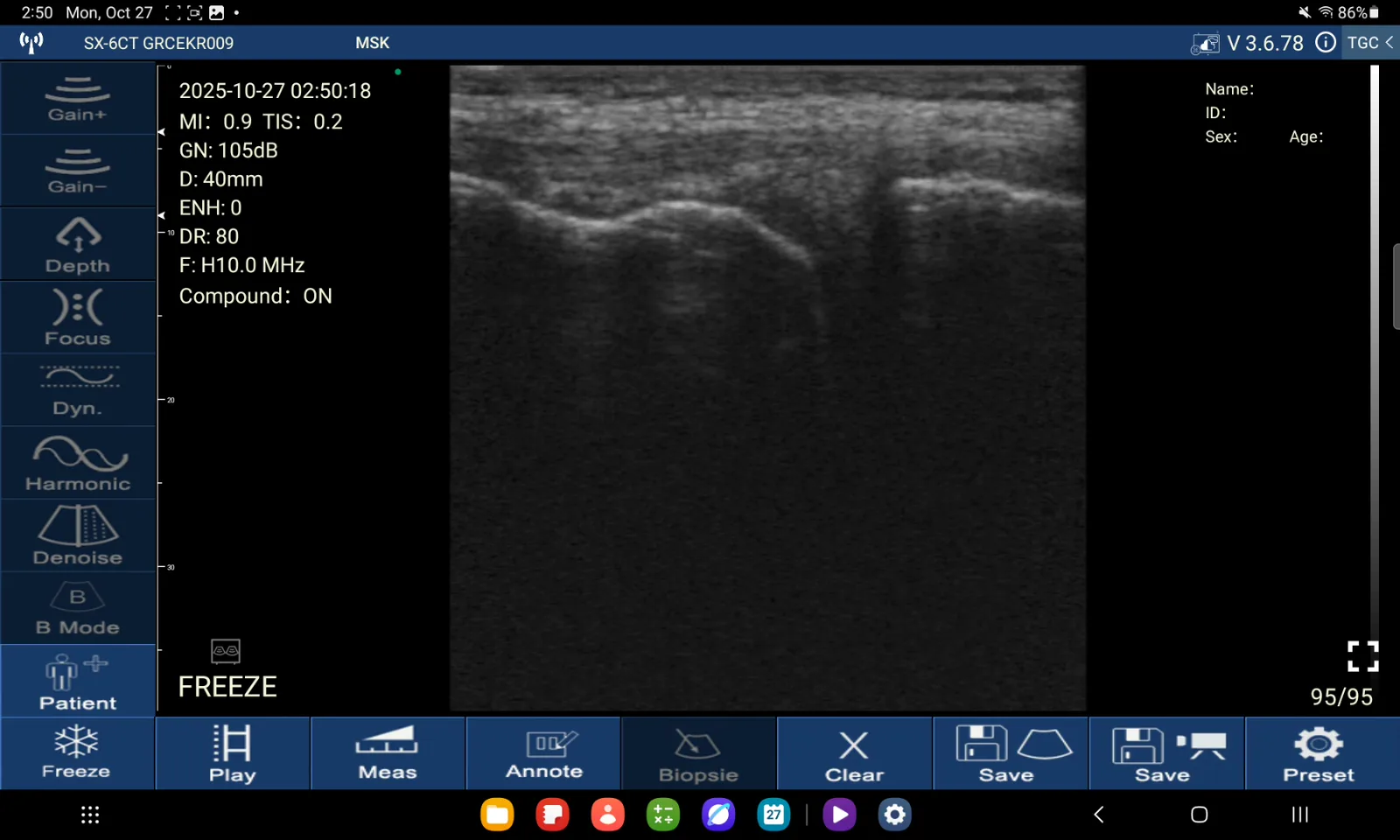Save the ultrasound image
The width and height of the screenshot is (1400, 840).
point(1011,753)
